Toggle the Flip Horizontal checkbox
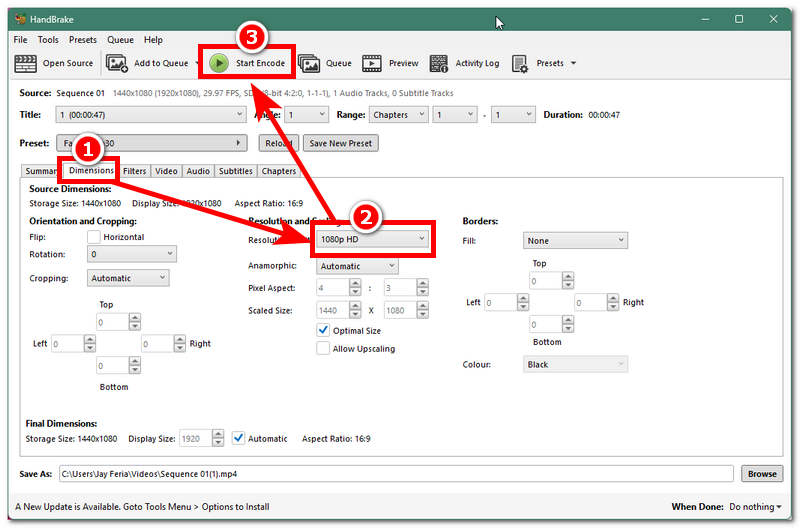This screenshot has height=528, width=800. coord(94,237)
